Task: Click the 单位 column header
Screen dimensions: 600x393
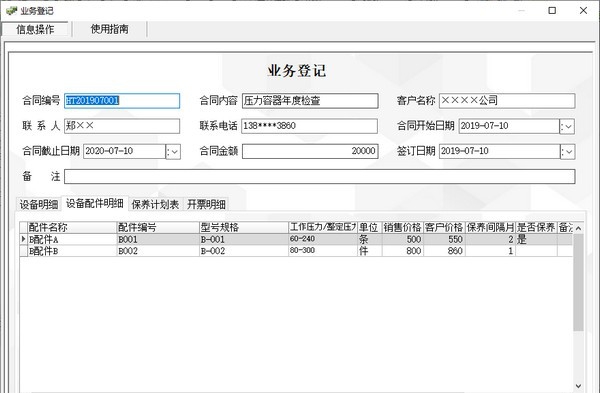Action: pyautogui.click(x=369, y=227)
